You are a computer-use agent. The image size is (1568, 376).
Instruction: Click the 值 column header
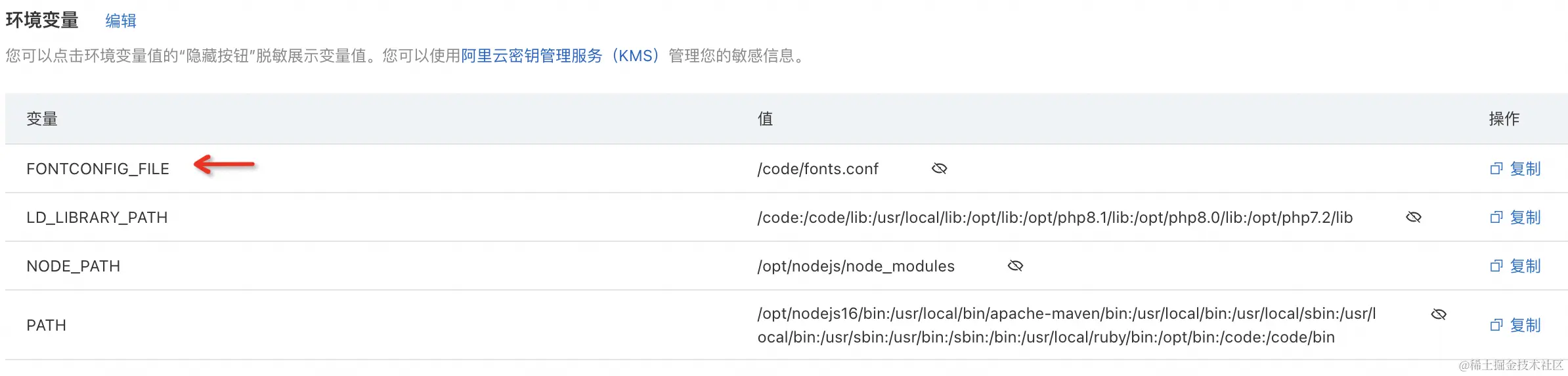pyautogui.click(x=765, y=119)
